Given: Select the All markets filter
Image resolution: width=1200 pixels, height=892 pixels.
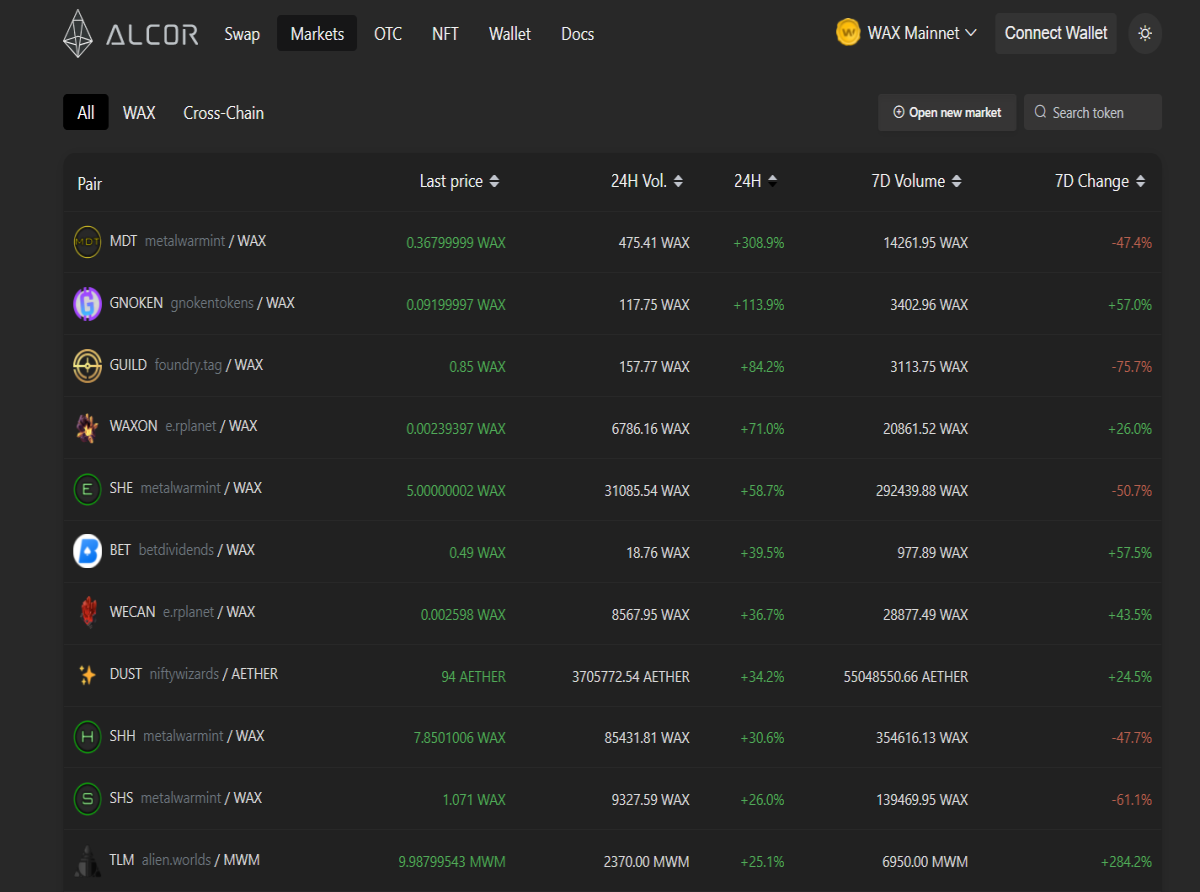Looking at the screenshot, I should [86, 113].
